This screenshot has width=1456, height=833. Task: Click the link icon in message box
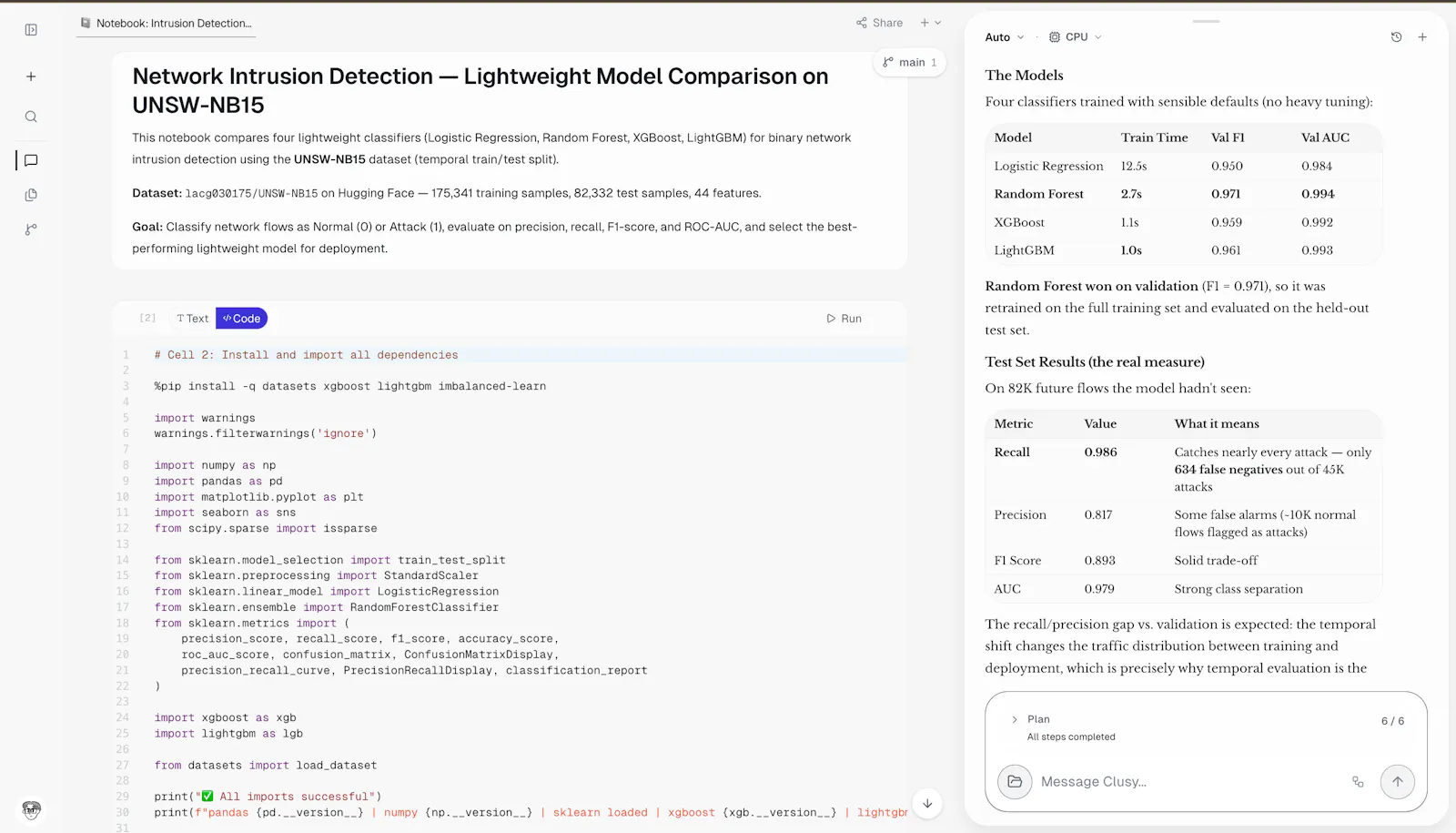pos(1358,782)
